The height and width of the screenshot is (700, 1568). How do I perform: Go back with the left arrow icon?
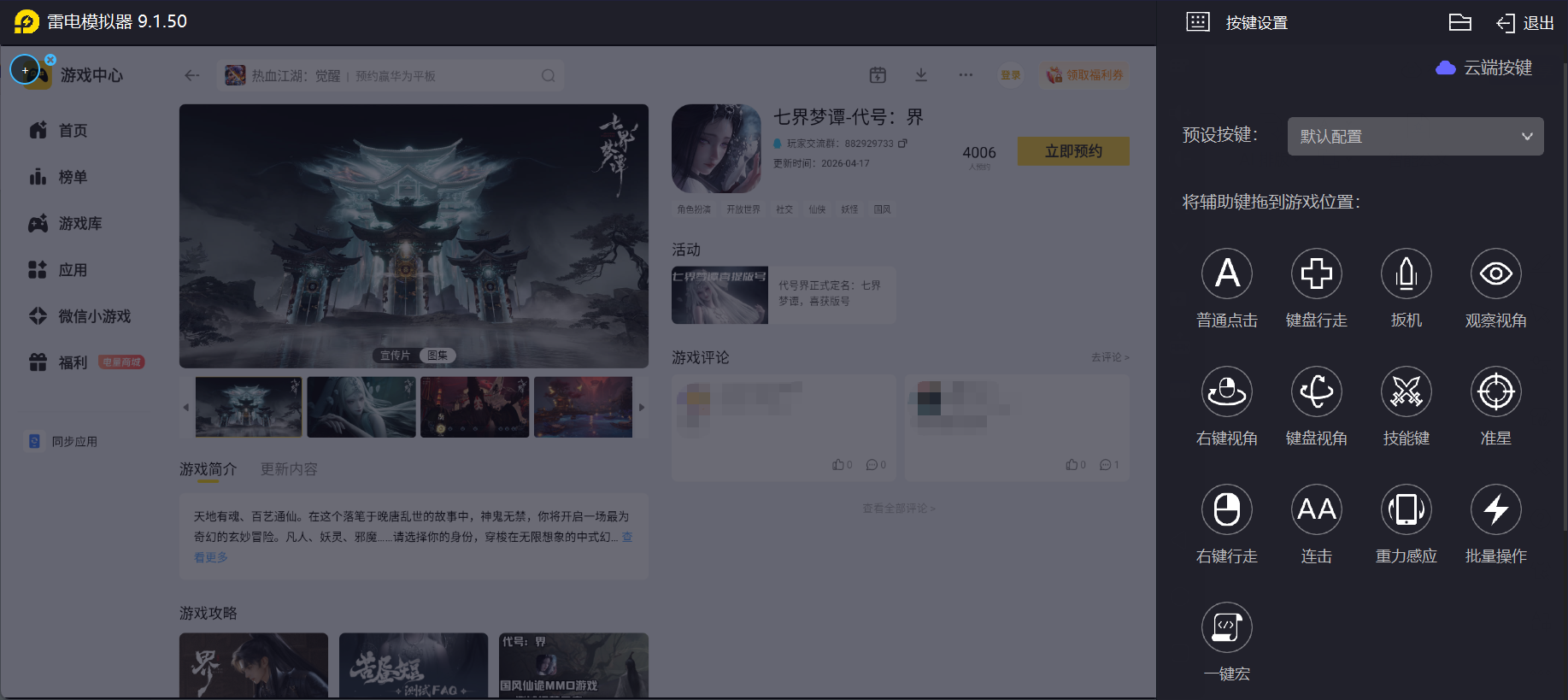(192, 75)
